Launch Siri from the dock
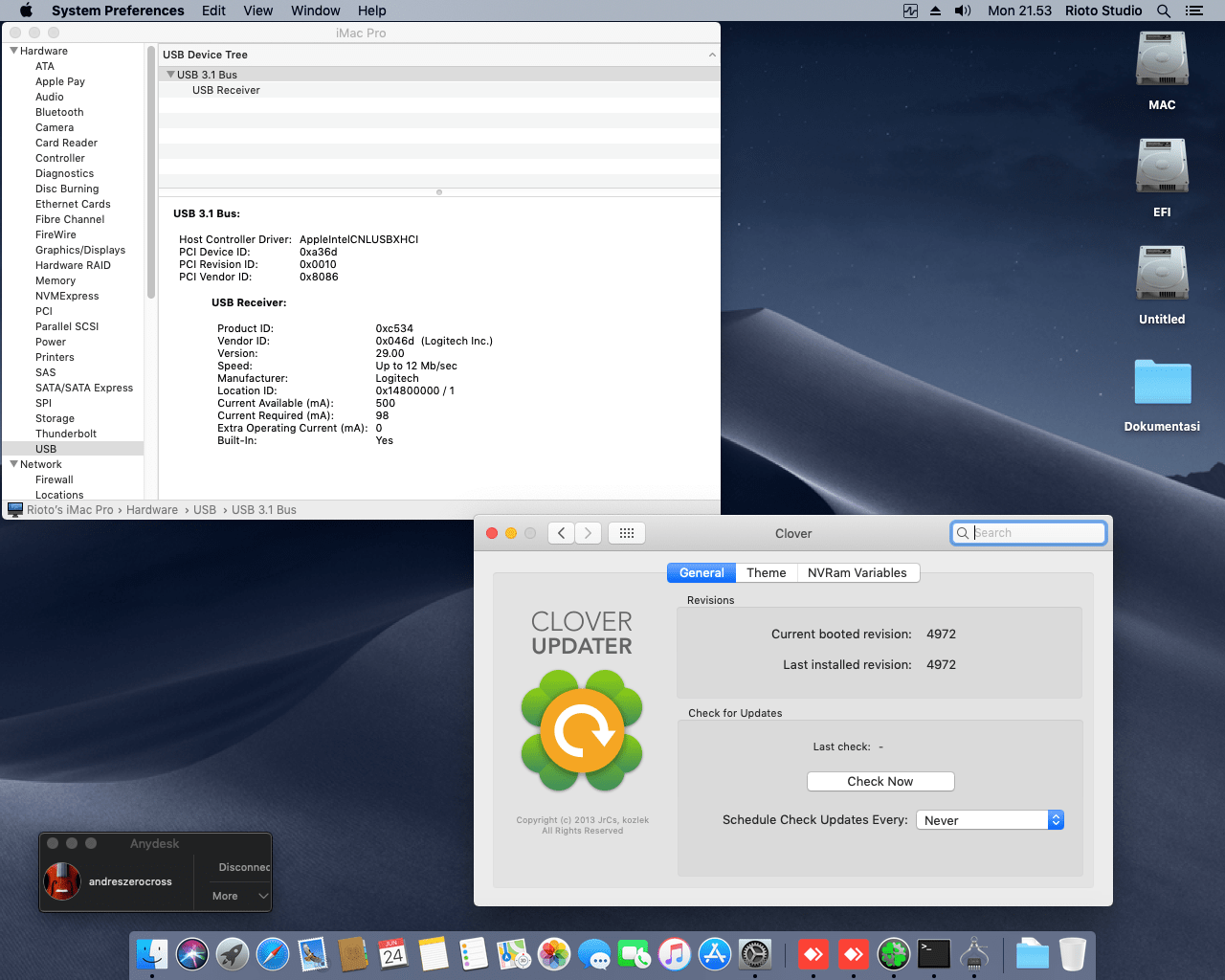The image size is (1225, 980). click(x=192, y=954)
